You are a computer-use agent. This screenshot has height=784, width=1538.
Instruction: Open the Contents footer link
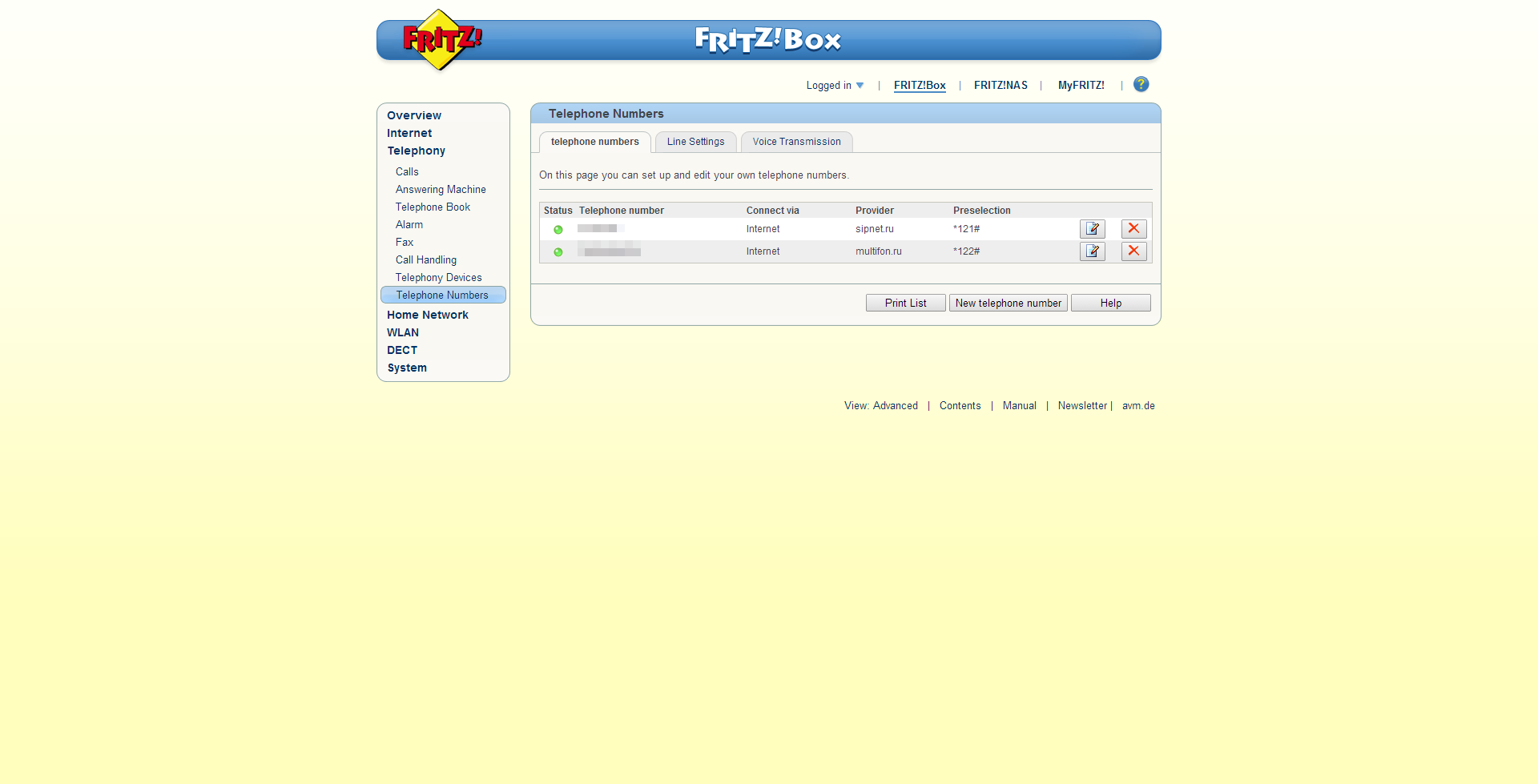pos(960,406)
